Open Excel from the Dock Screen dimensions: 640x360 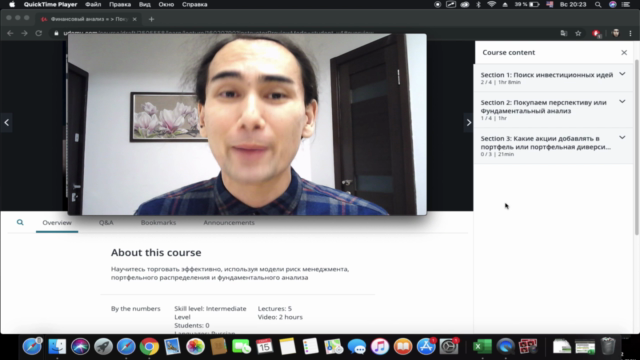click(x=482, y=347)
